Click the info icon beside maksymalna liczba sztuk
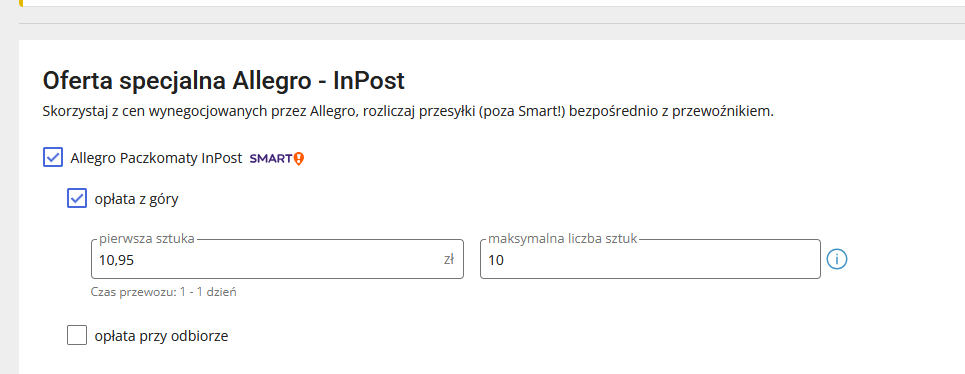The width and height of the screenshot is (965, 374). [x=836, y=259]
